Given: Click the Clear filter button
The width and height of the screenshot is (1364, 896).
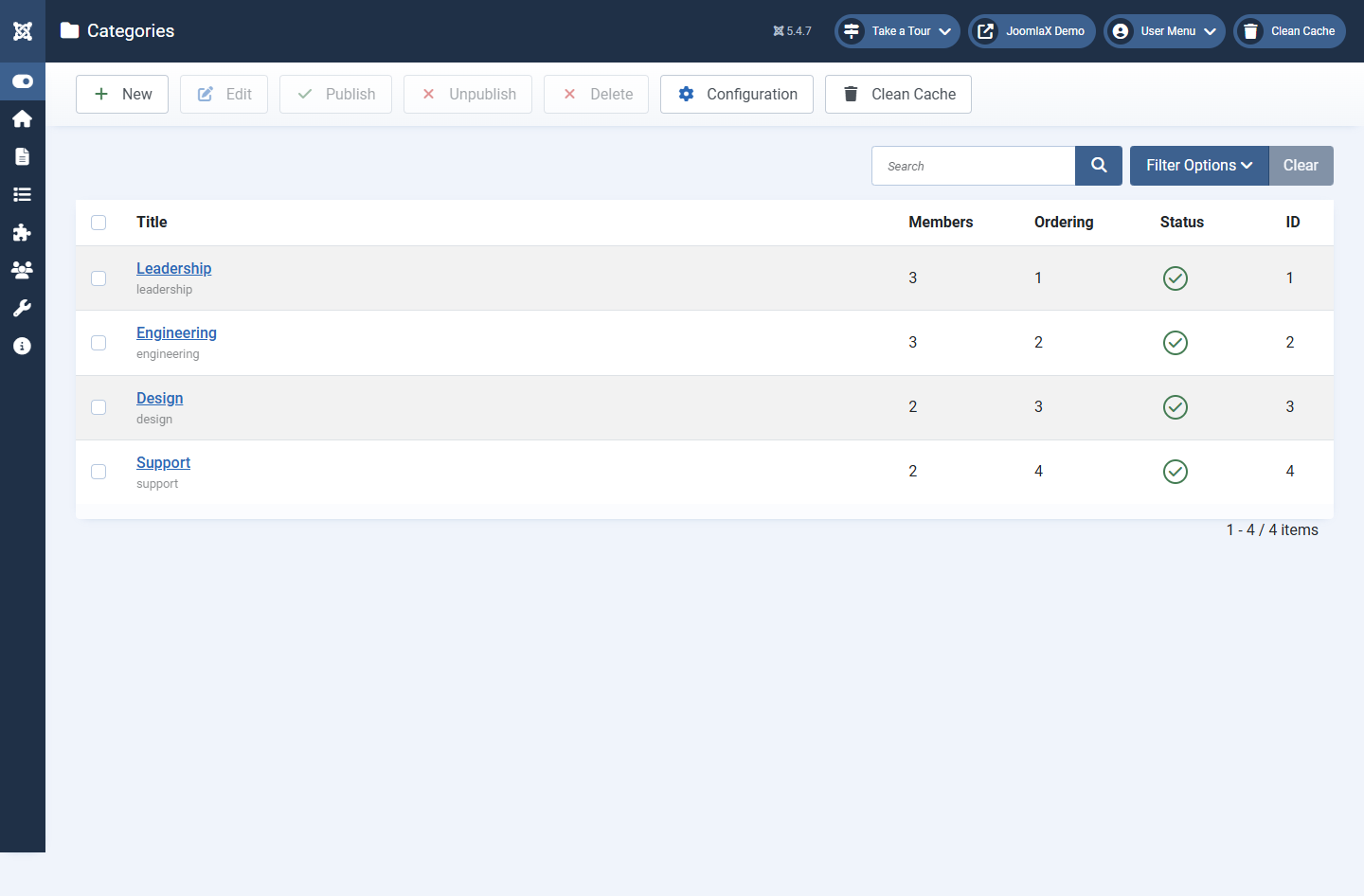Looking at the screenshot, I should click(x=1301, y=166).
